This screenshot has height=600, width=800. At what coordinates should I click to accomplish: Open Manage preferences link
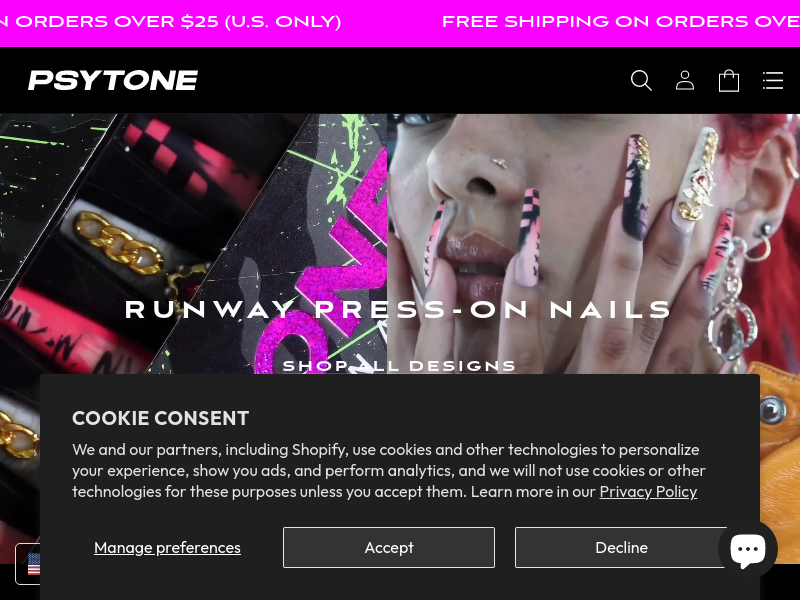tap(167, 547)
